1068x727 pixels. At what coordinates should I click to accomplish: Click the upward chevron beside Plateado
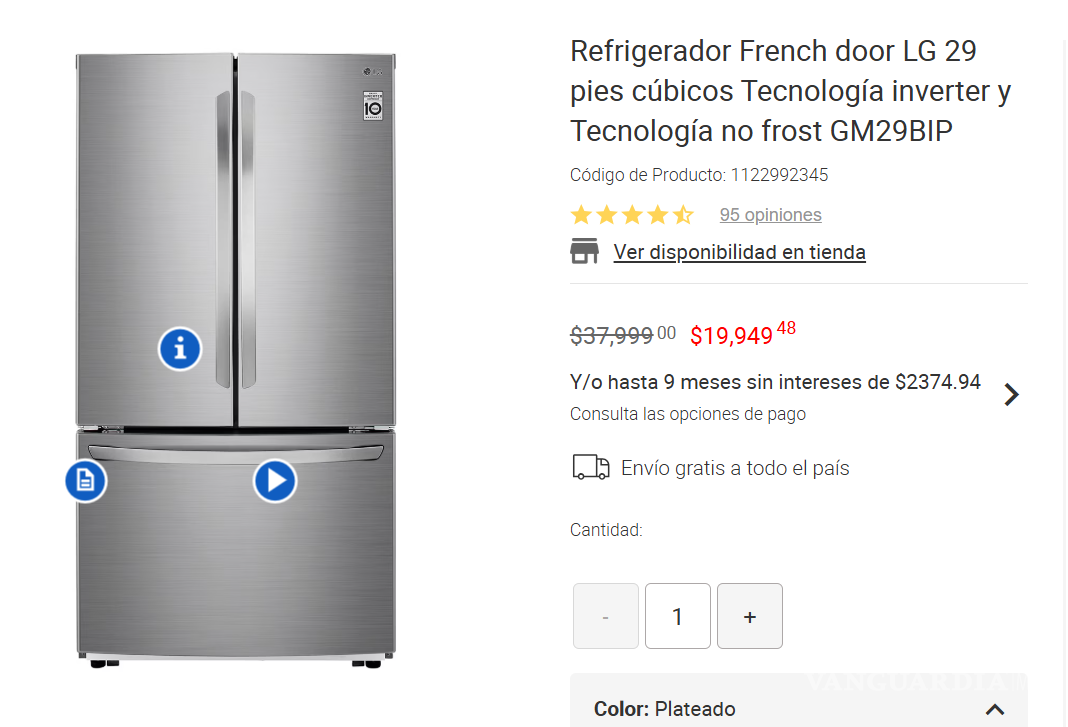995,707
